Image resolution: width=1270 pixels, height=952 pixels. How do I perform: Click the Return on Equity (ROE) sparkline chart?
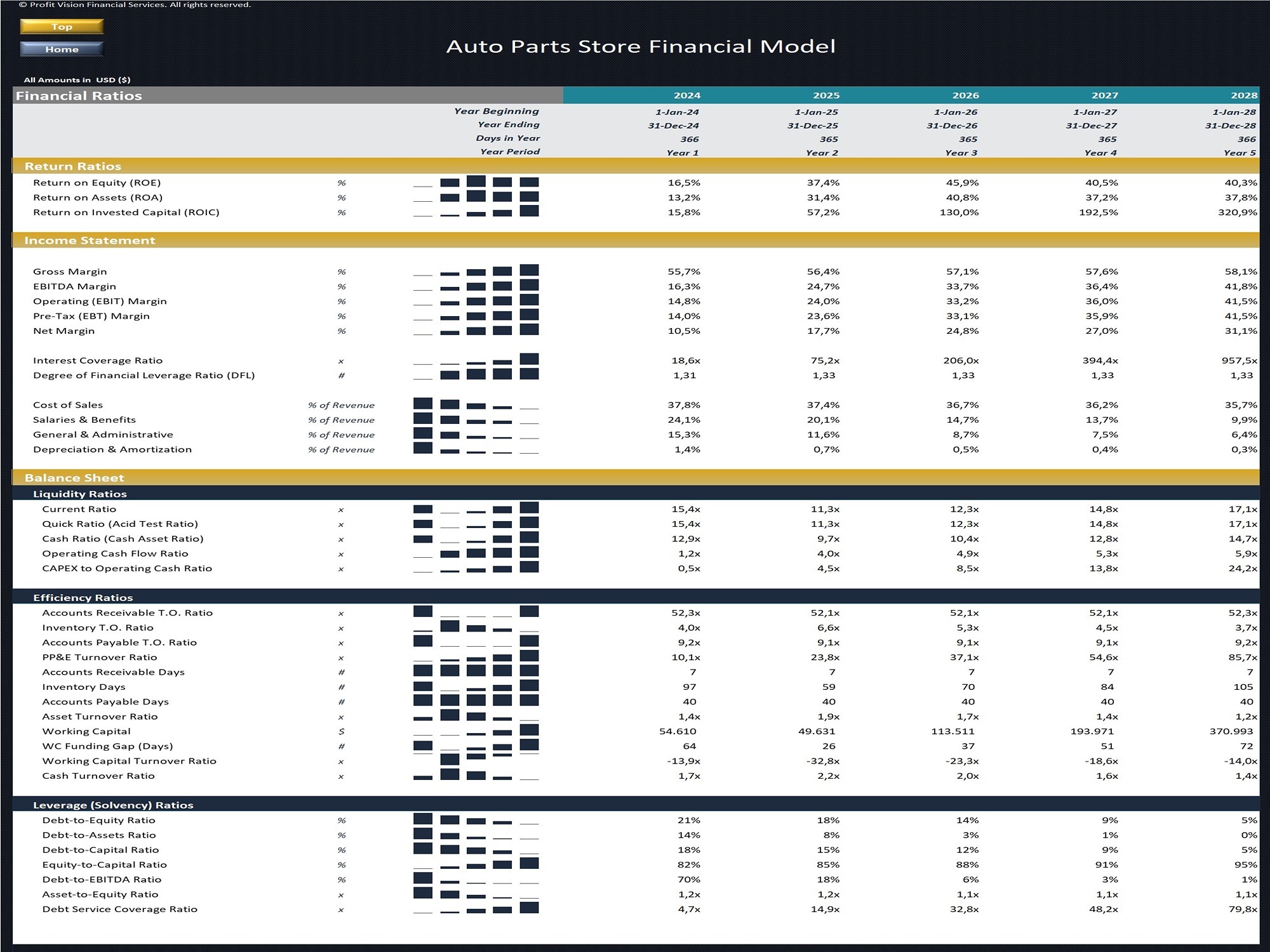tap(476, 182)
